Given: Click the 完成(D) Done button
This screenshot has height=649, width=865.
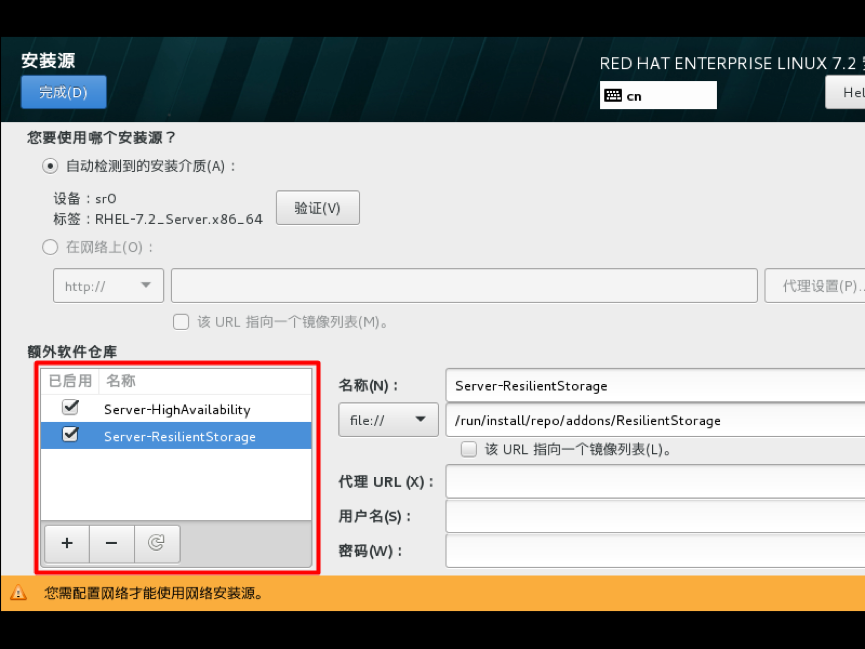Looking at the screenshot, I should 63,92.
